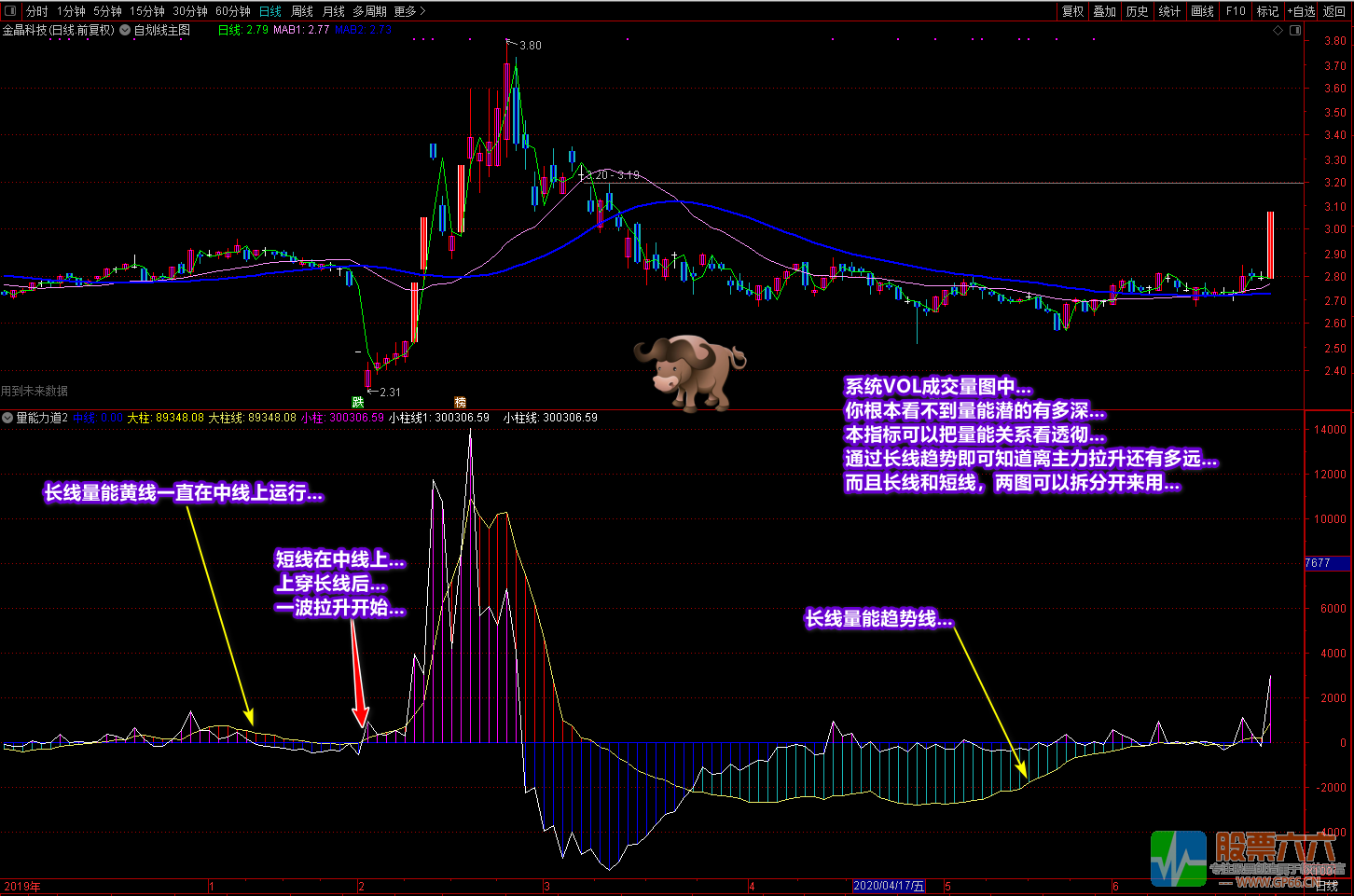Image resolution: width=1354 pixels, height=896 pixels.
Task: Click the 7677 value marker on axis
Action: 1325,563
